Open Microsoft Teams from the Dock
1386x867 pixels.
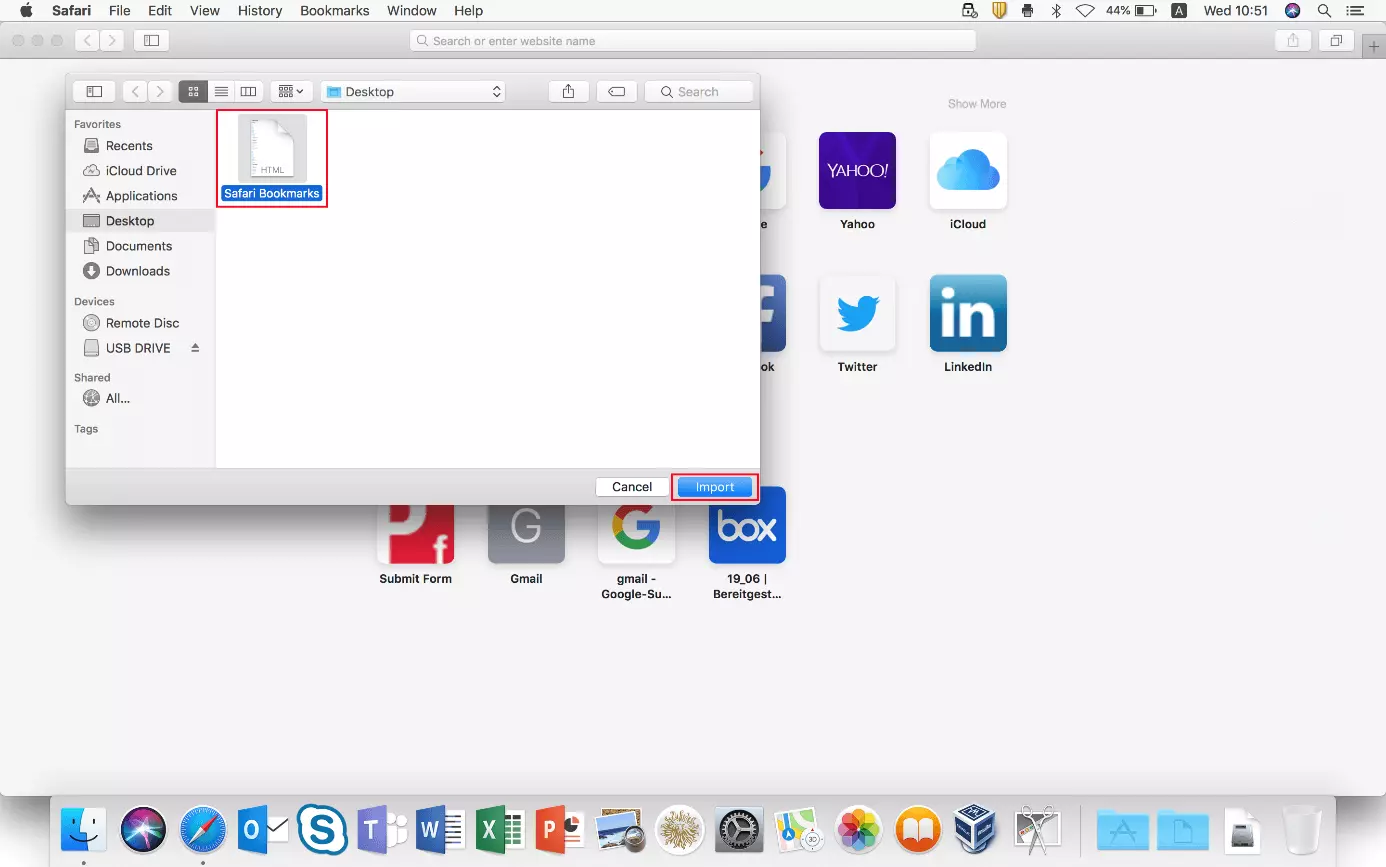pos(382,829)
